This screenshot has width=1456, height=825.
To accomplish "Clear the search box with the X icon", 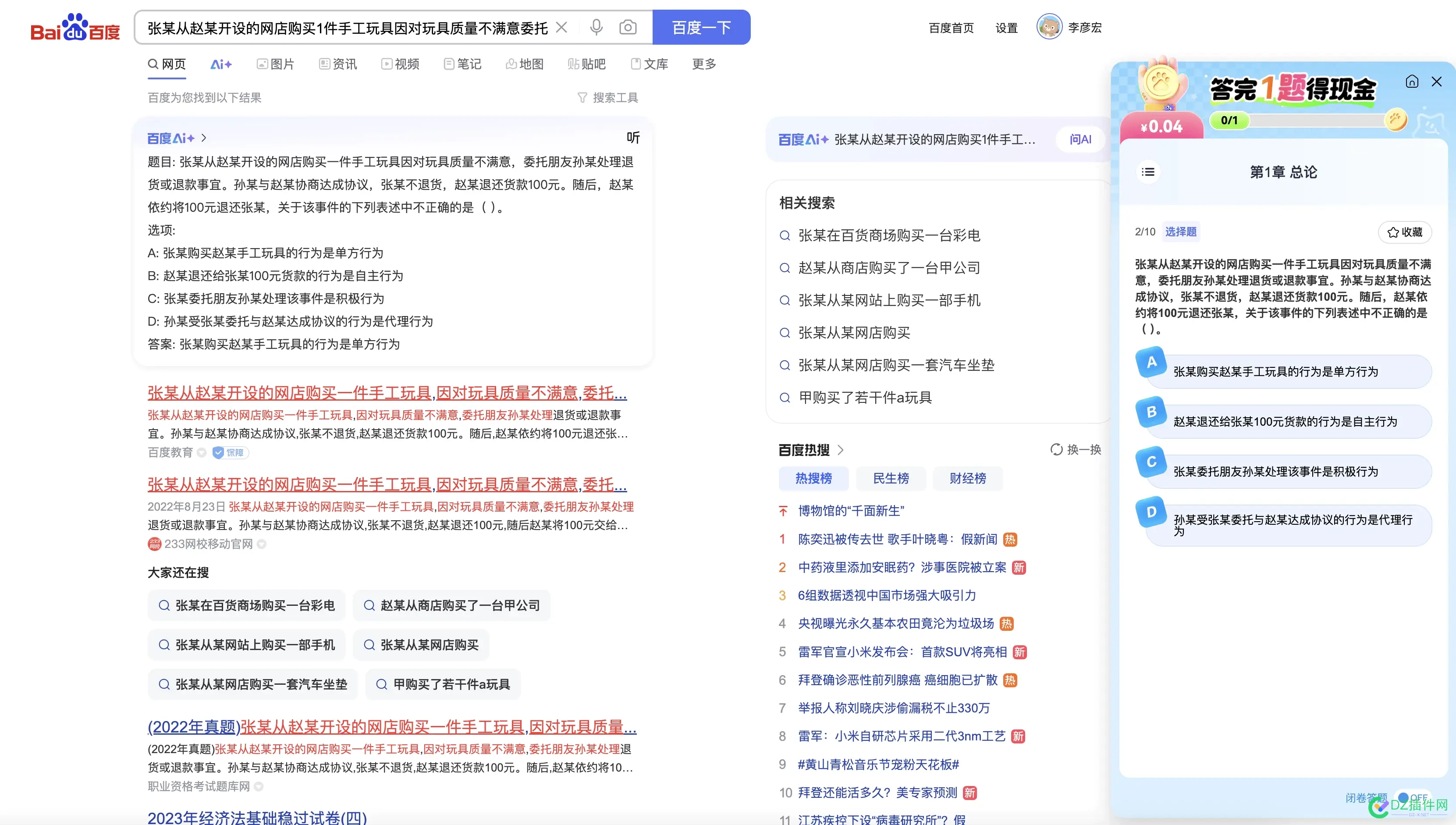I will click(561, 27).
